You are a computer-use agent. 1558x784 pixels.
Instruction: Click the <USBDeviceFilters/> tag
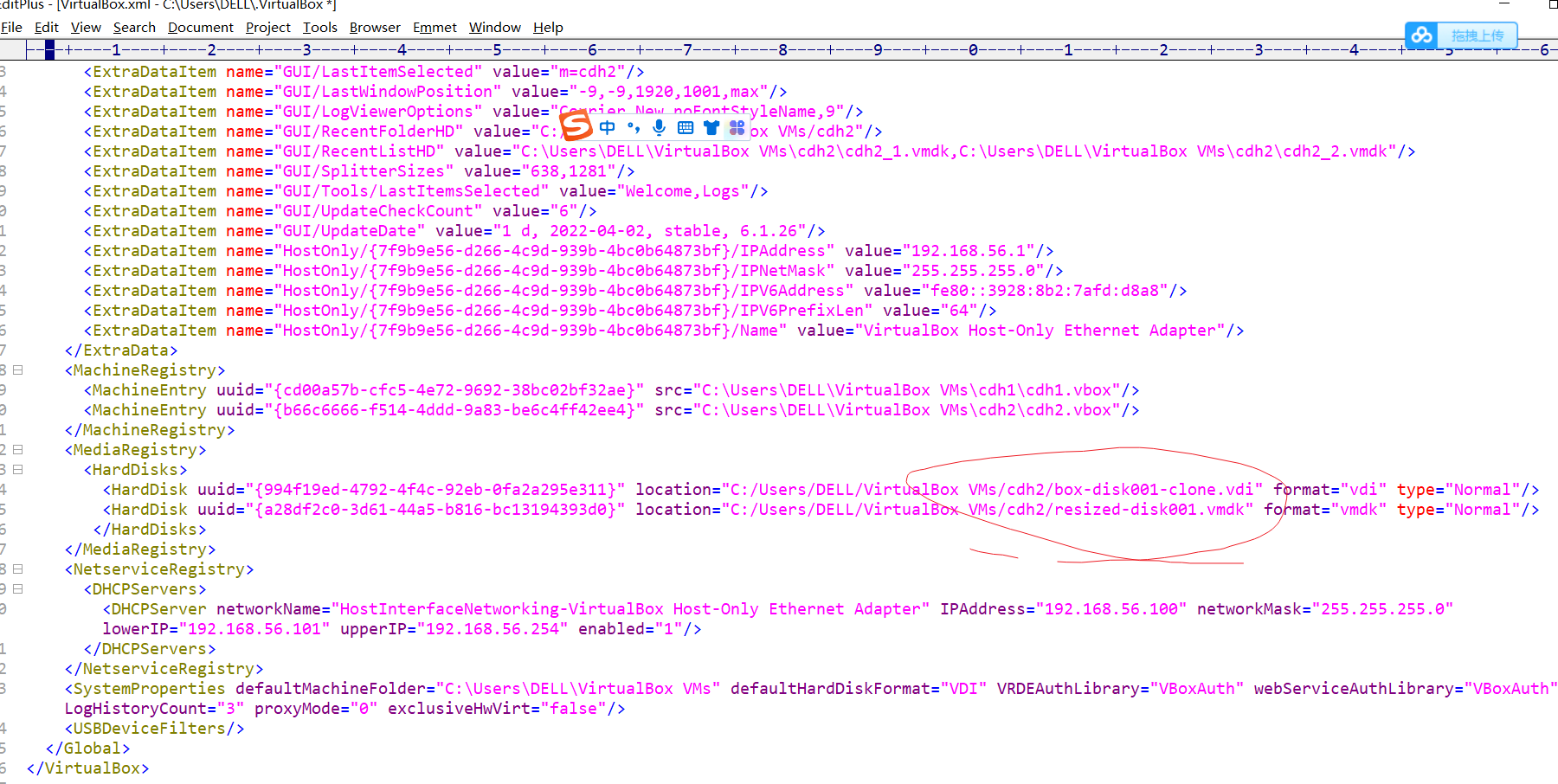[155, 729]
